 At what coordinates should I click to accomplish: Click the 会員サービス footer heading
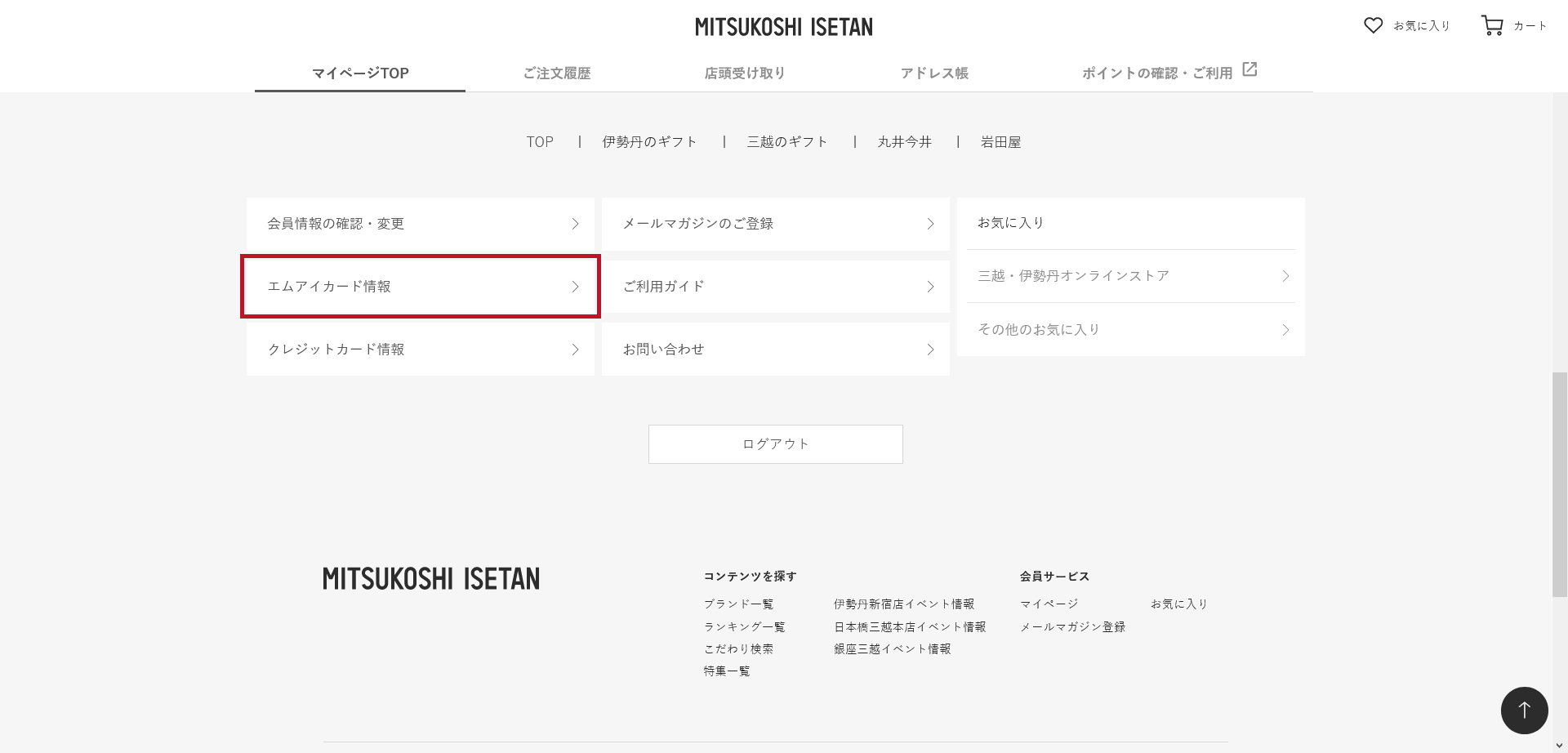tap(1054, 577)
